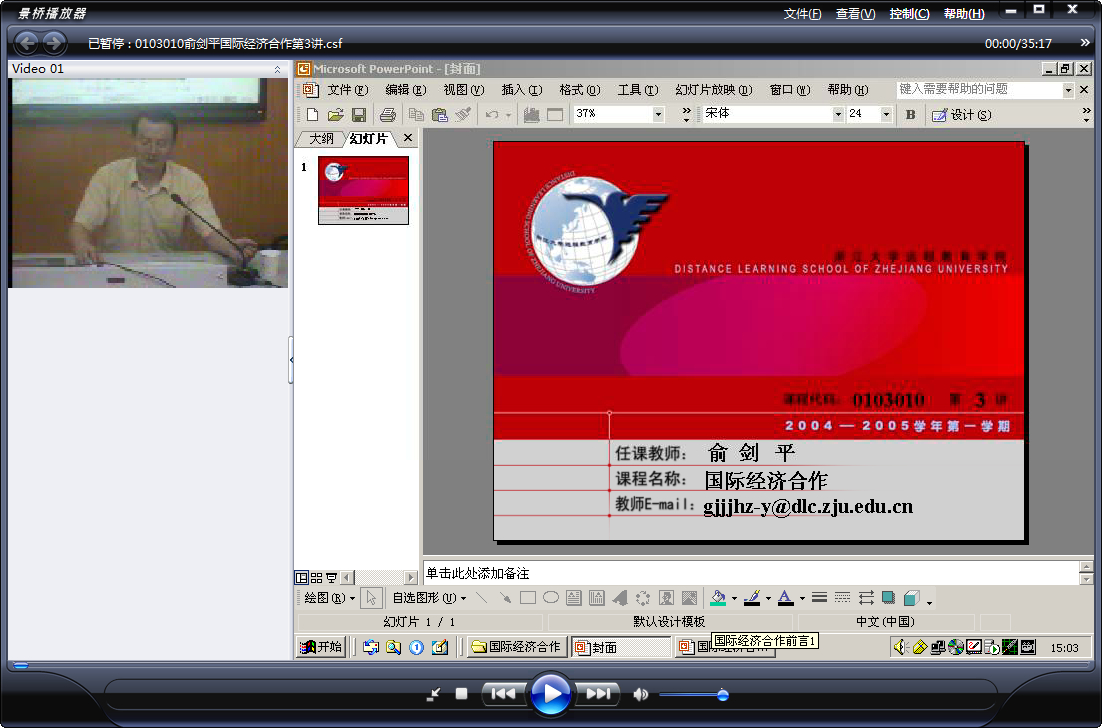
Task: Pick the Oval drawing tool
Action: tap(551, 598)
